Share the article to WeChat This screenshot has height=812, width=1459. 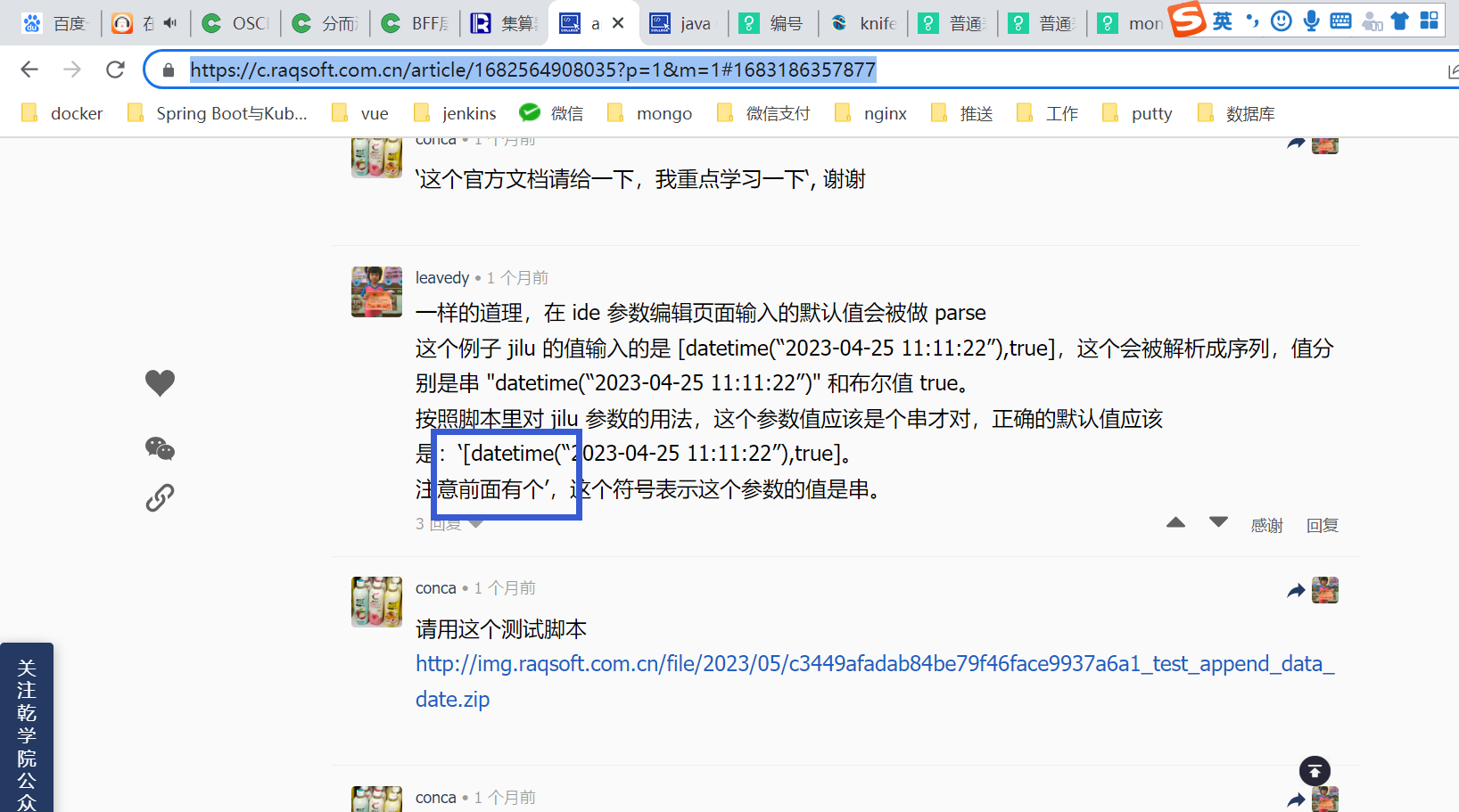click(161, 448)
